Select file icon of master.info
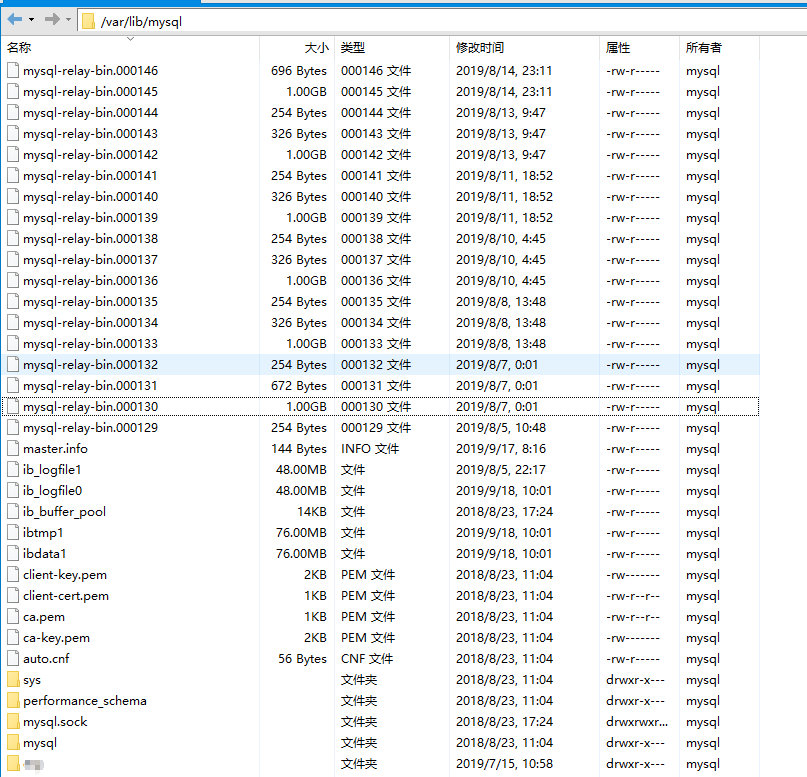The height and width of the screenshot is (777, 807). [13, 449]
